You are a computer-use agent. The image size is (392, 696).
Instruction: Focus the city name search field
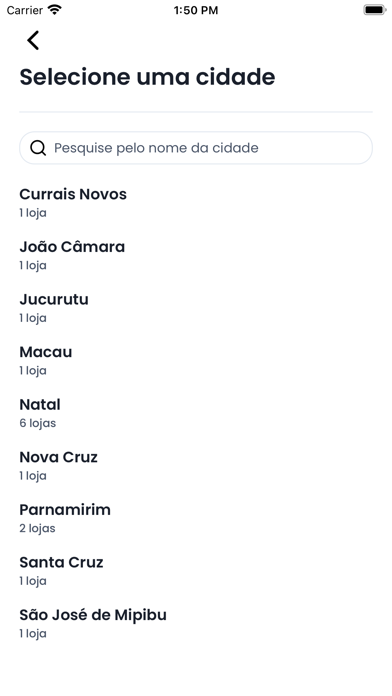click(196, 148)
